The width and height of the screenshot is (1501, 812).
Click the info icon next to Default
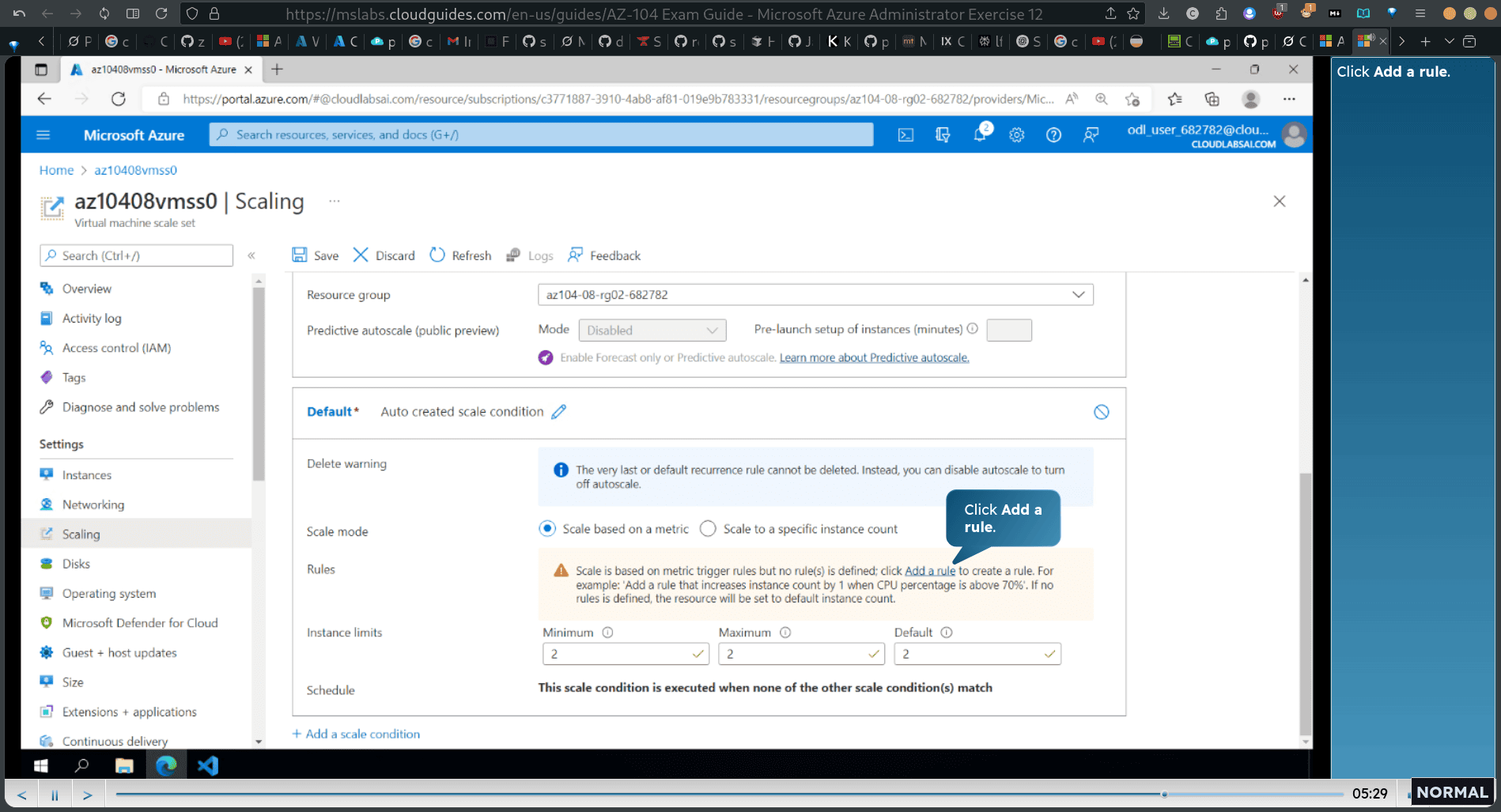pos(947,633)
